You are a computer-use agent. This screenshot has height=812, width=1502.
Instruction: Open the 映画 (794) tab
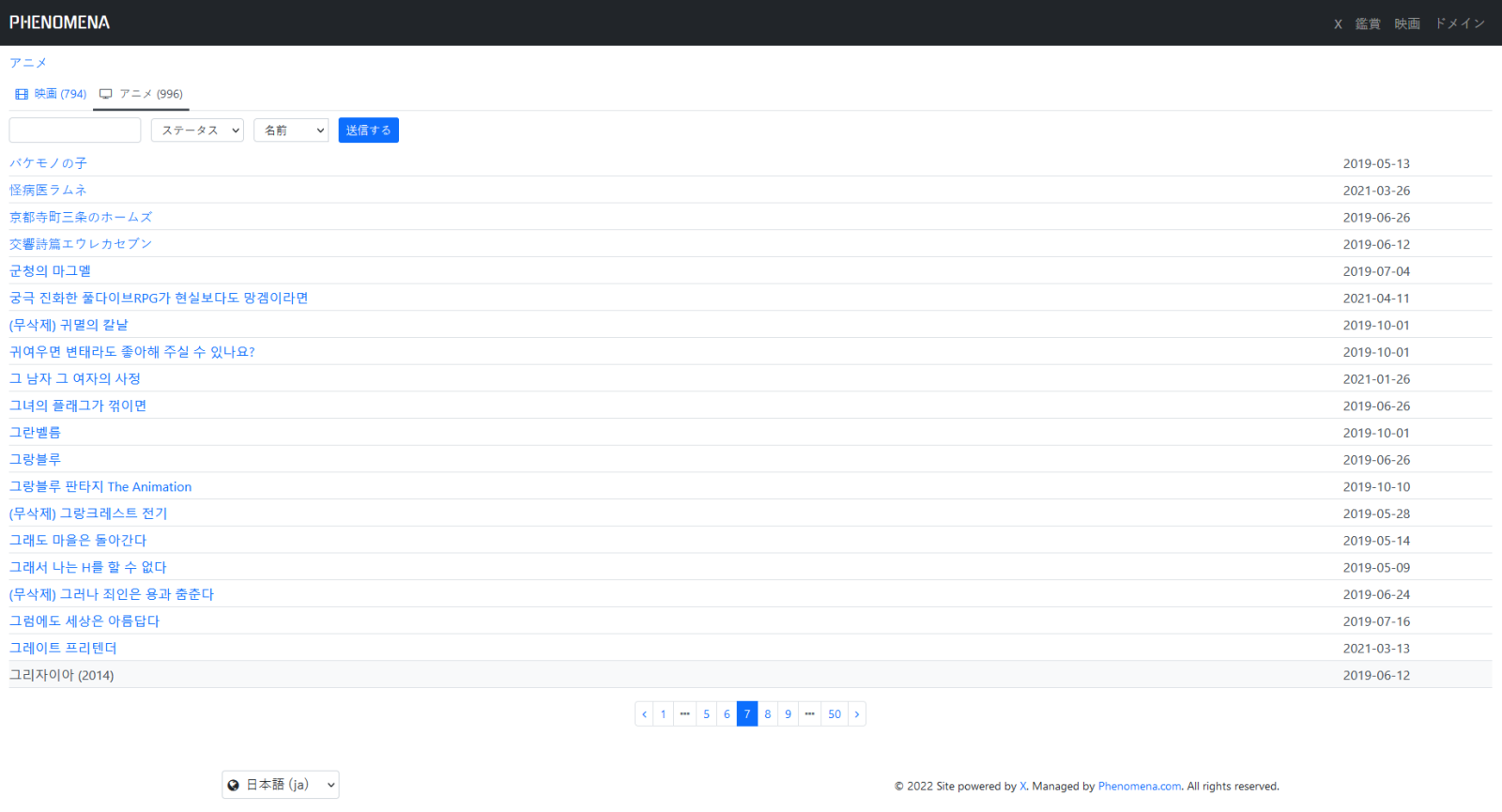pos(52,94)
